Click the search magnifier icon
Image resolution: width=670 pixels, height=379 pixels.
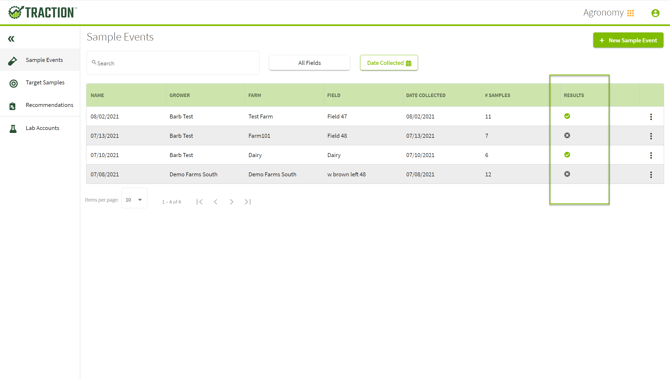(94, 62)
